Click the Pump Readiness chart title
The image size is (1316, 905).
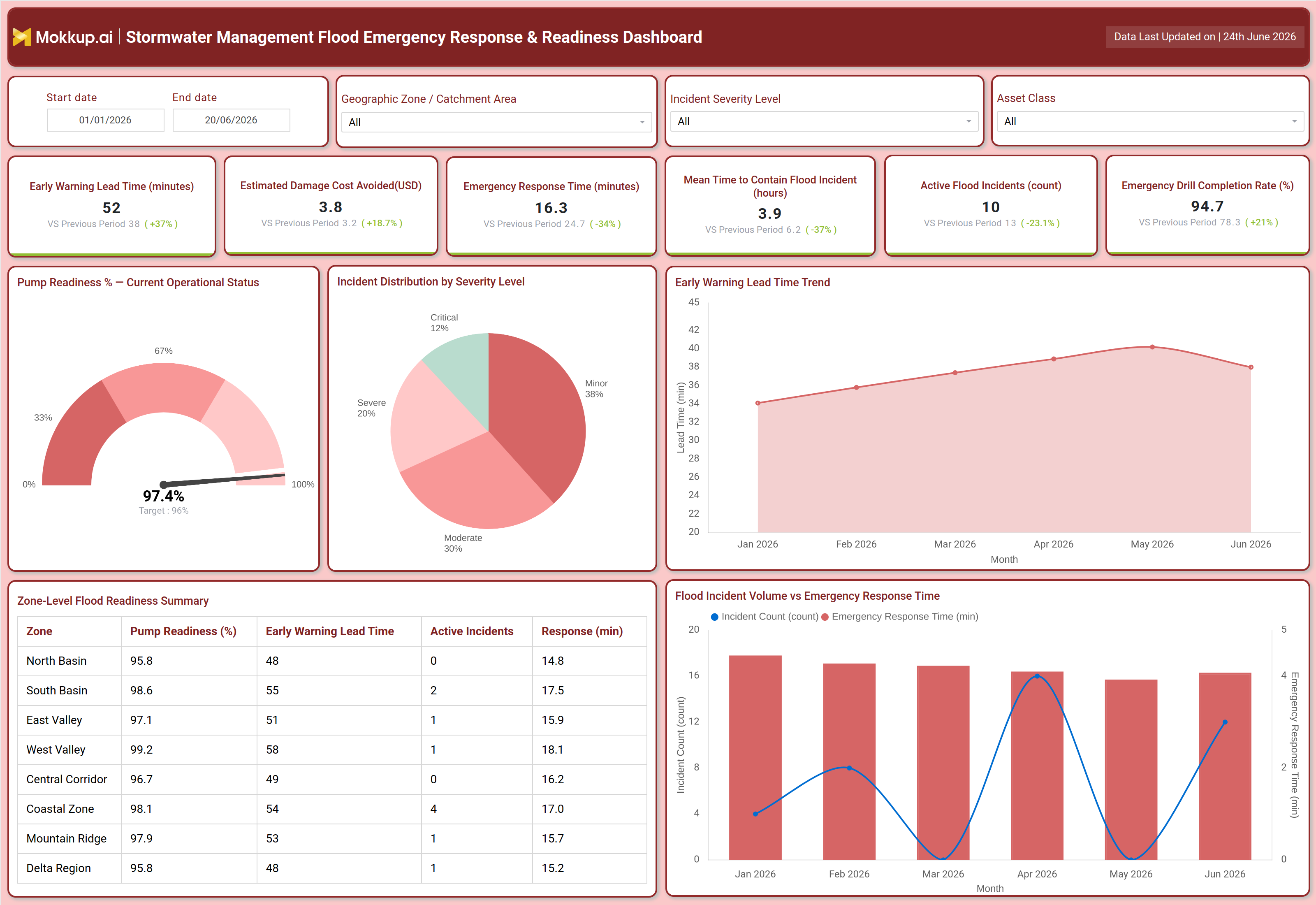tap(138, 282)
